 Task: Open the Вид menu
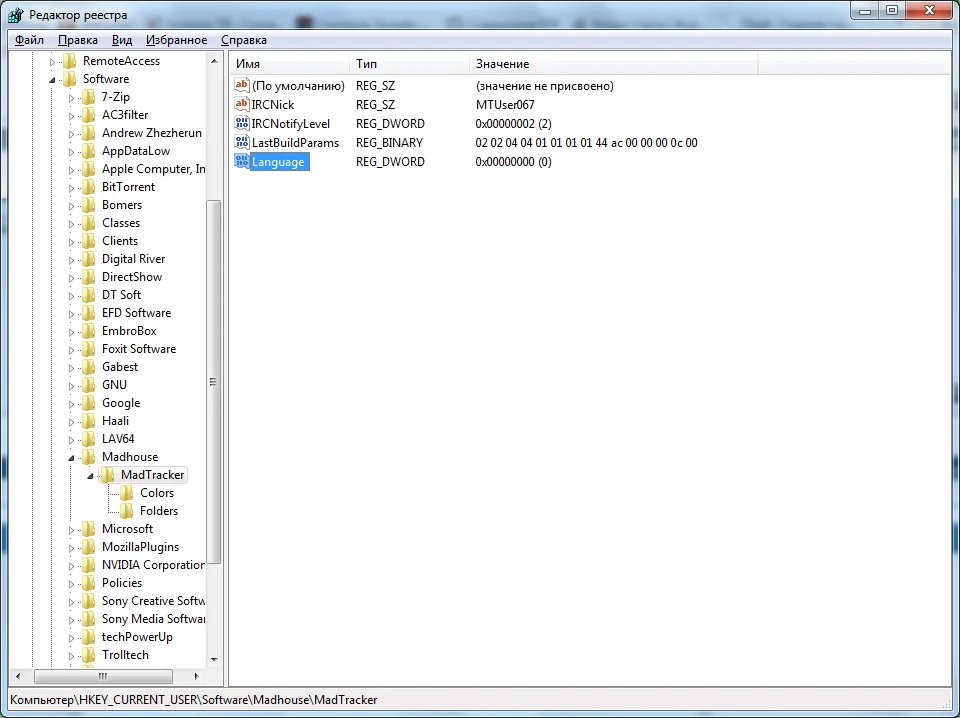pyautogui.click(x=122, y=40)
